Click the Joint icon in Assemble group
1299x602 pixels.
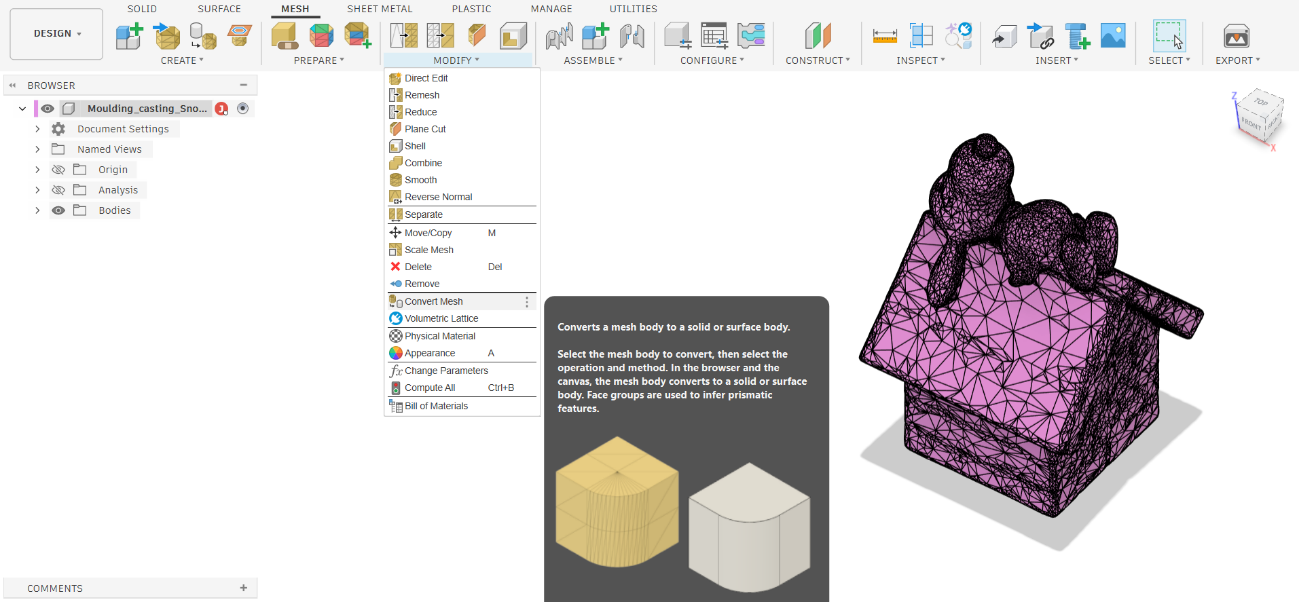(559, 36)
